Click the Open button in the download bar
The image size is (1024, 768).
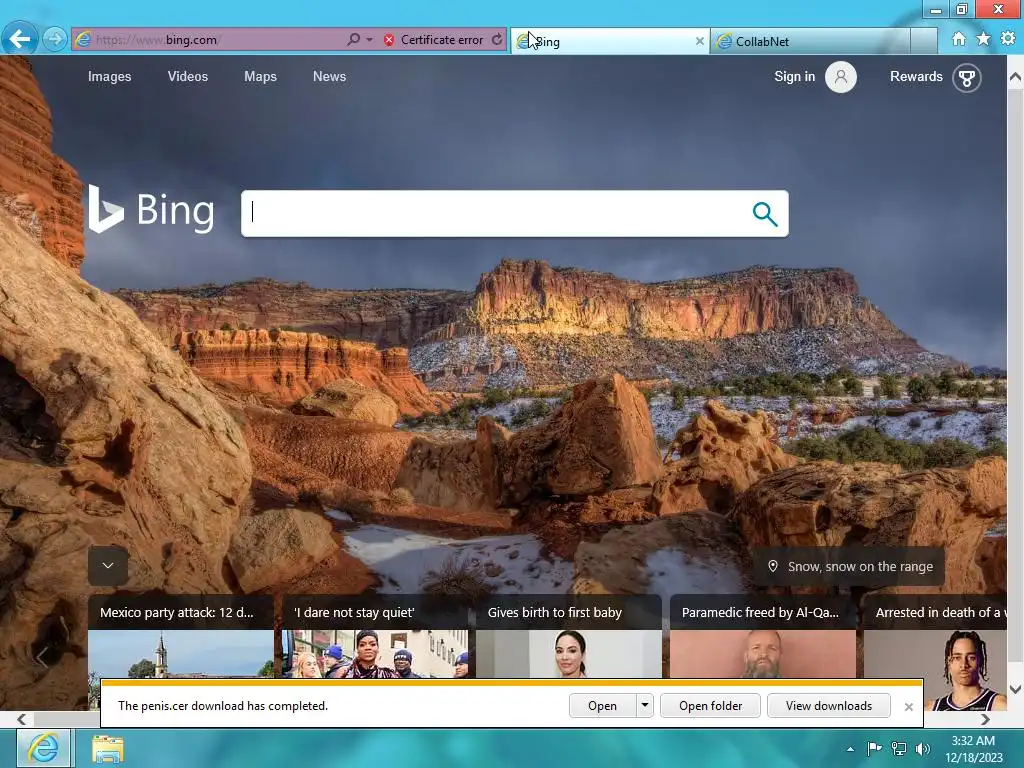[x=602, y=706]
